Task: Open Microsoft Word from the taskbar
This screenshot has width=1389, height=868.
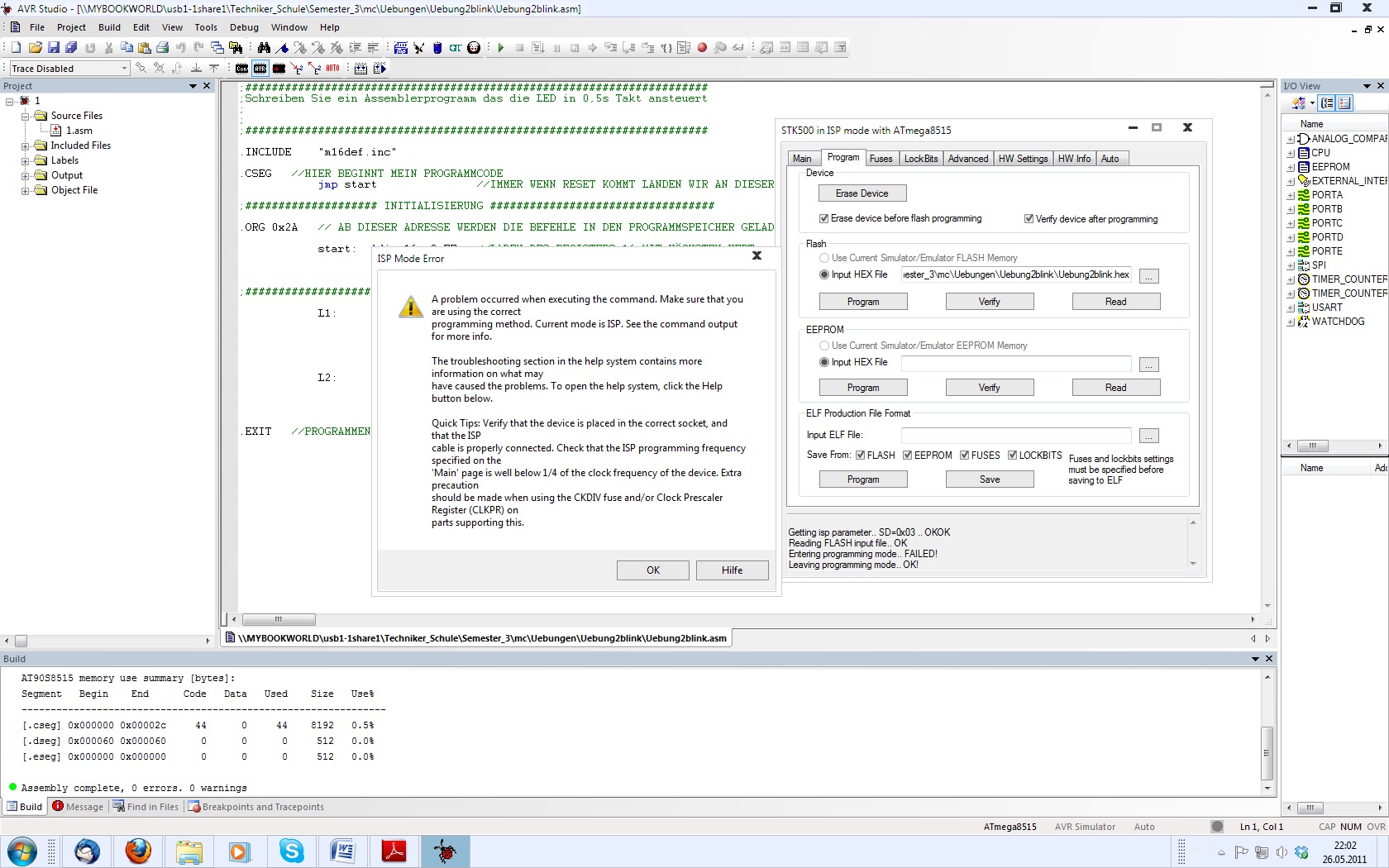Action: pyautogui.click(x=342, y=851)
